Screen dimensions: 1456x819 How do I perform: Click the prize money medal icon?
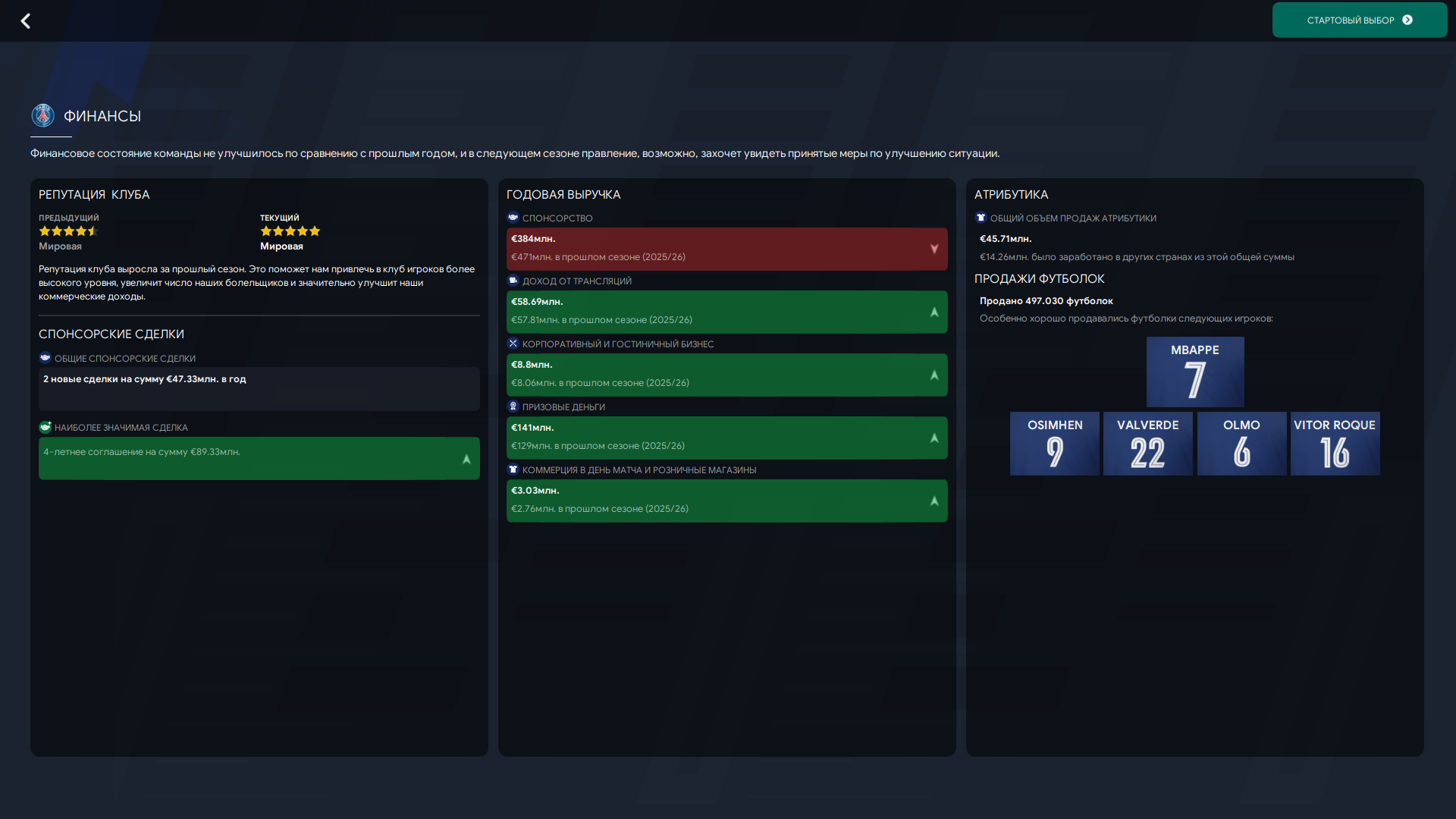[513, 406]
